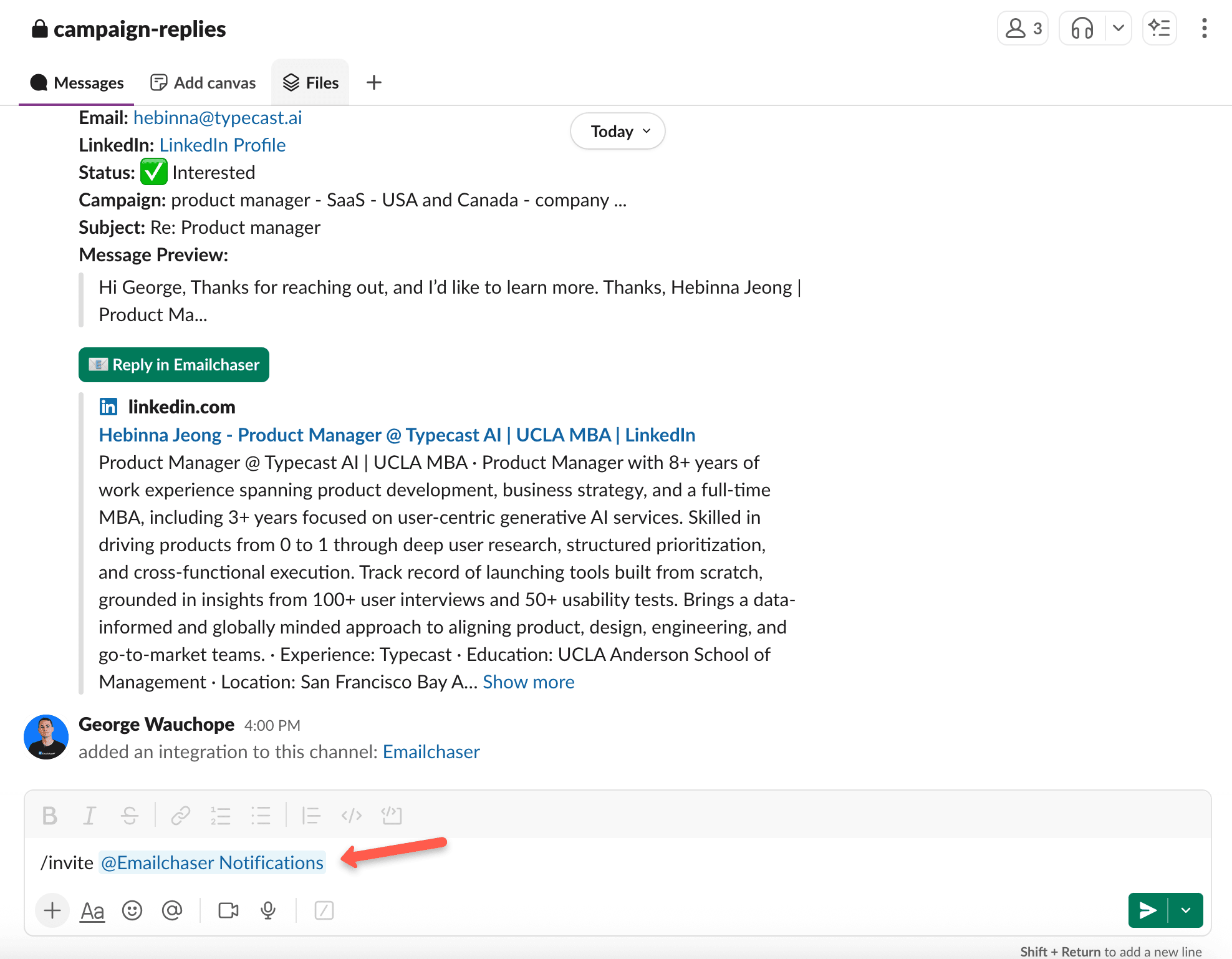Click the George Wauchope sender name

point(156,725)
